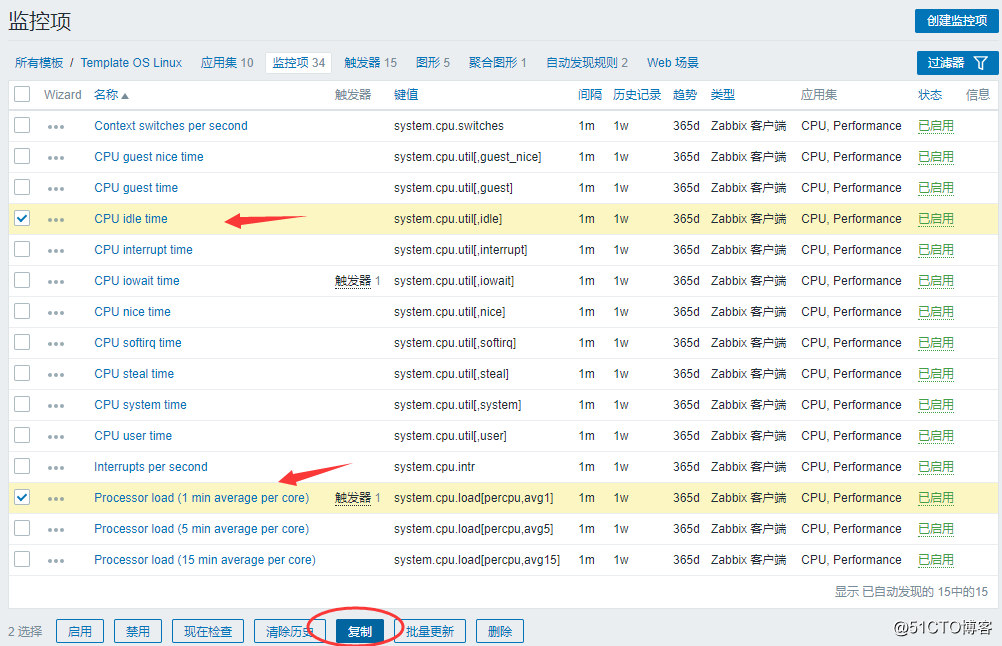Open CPU idle time item link
Screen dimensions: 1002x646
point(130,219)
